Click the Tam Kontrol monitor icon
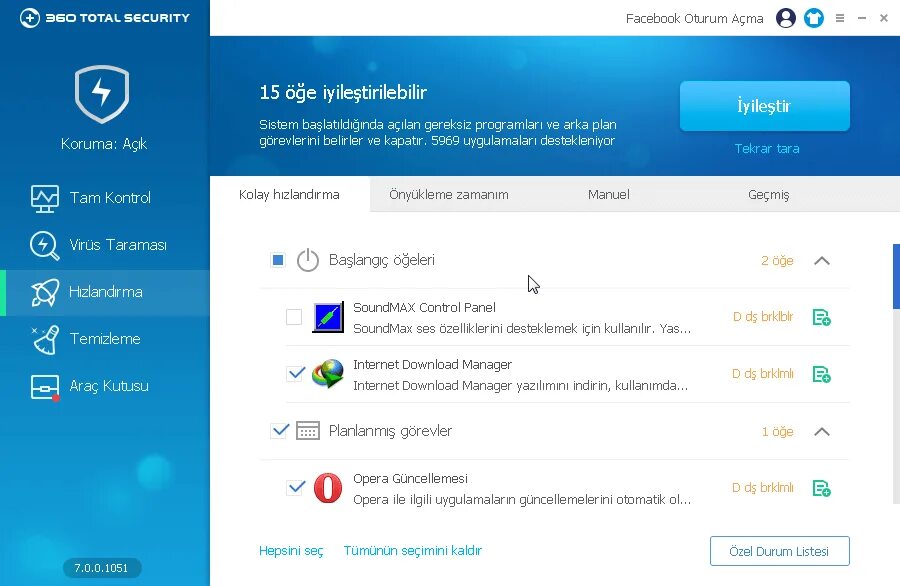 [45, 199]
